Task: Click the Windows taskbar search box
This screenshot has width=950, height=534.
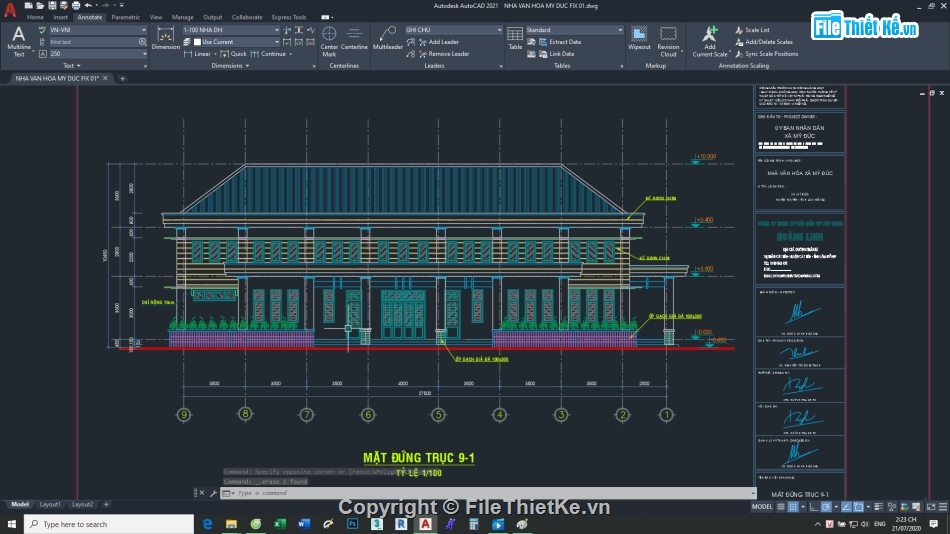Action: click(109, 524)
